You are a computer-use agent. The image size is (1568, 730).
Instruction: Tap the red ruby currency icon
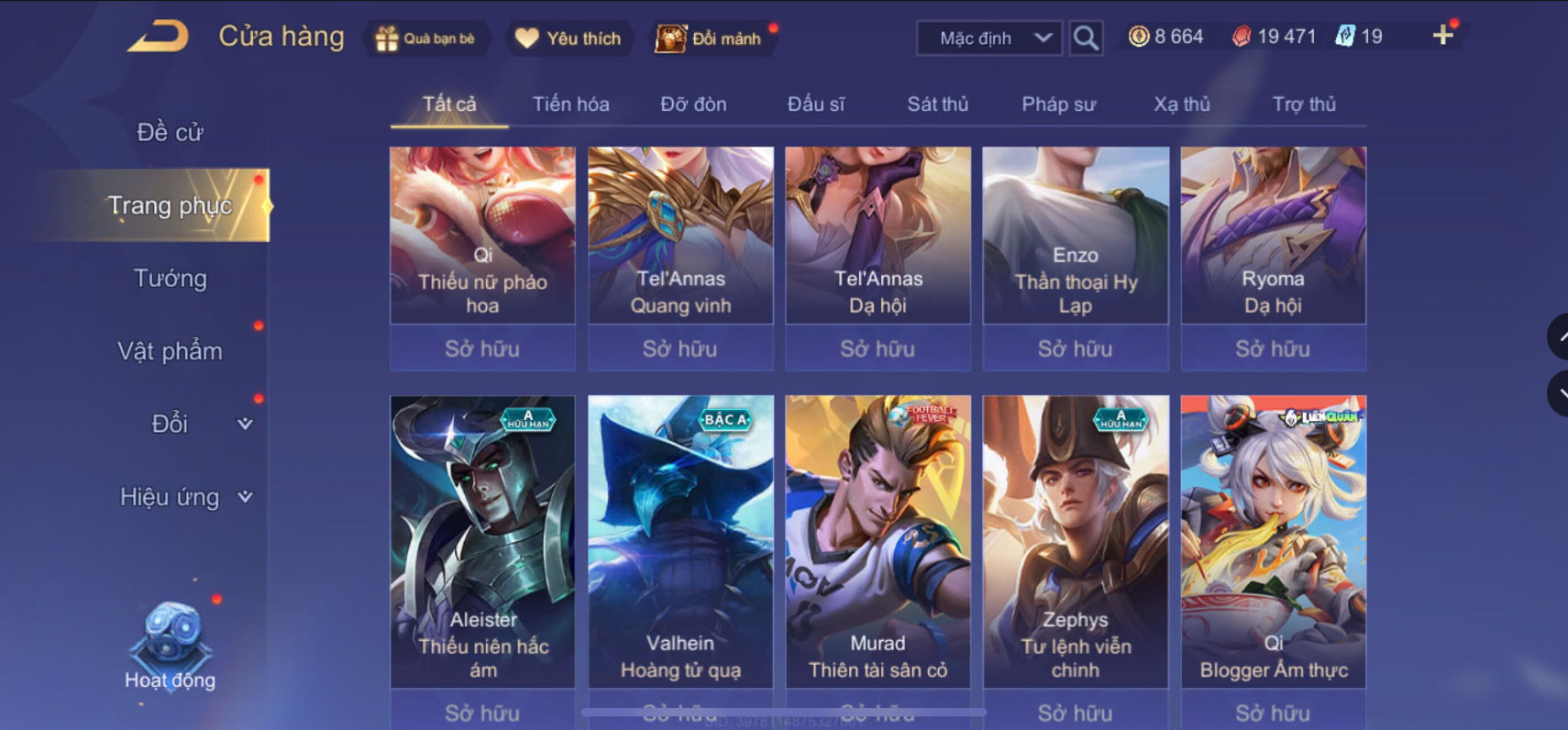click(x=1242, y=37)
